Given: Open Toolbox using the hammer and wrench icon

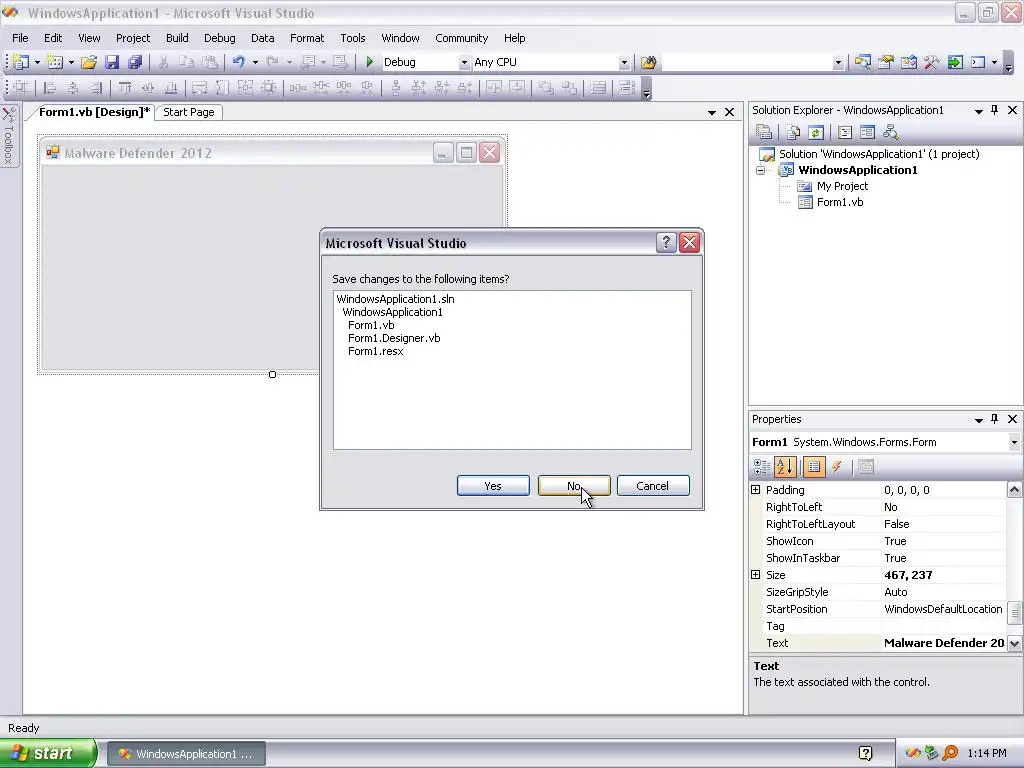Looking at the screenshot, I should point(932,62).
